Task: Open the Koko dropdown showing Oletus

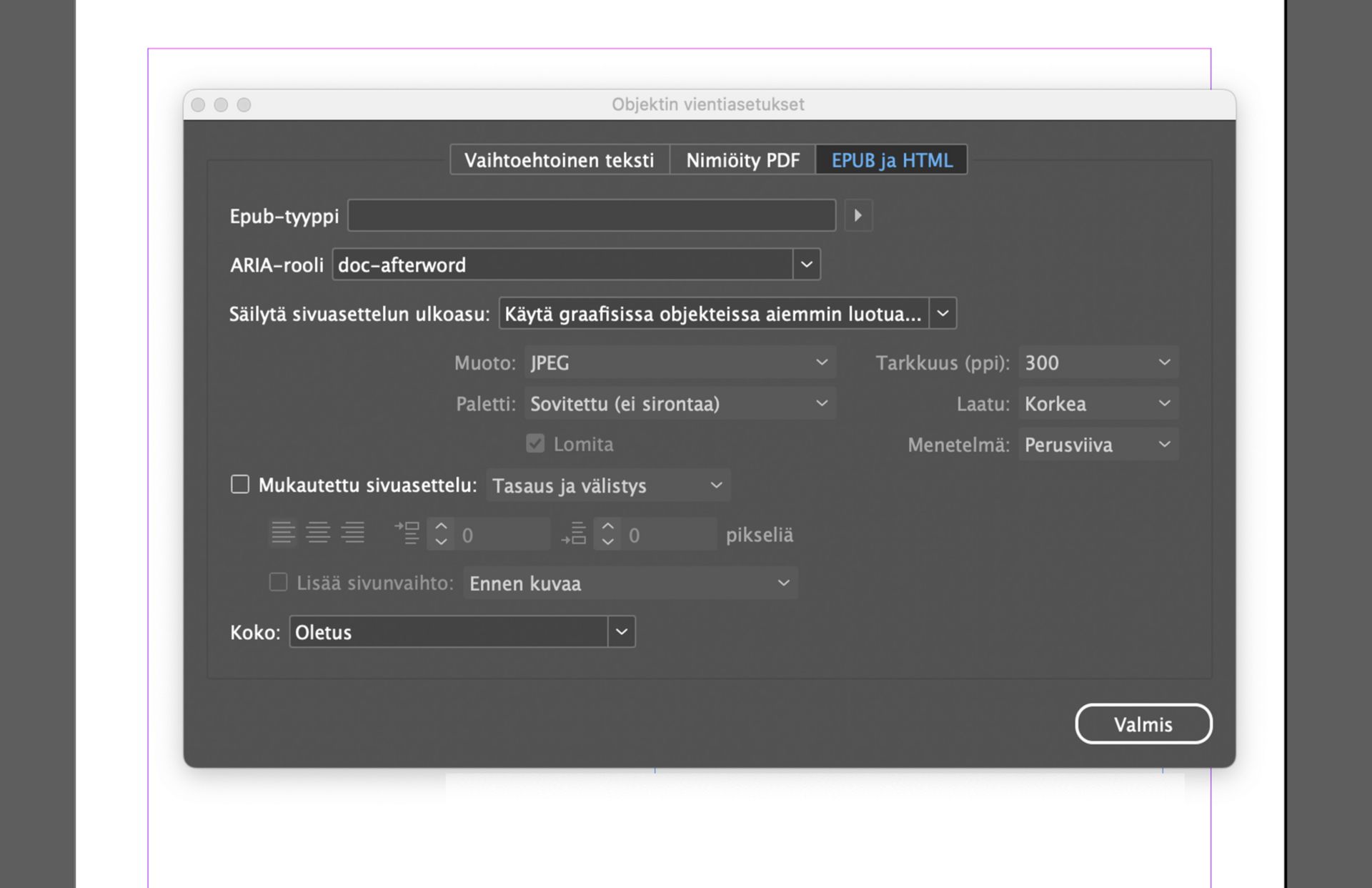Action: (621, 632)
